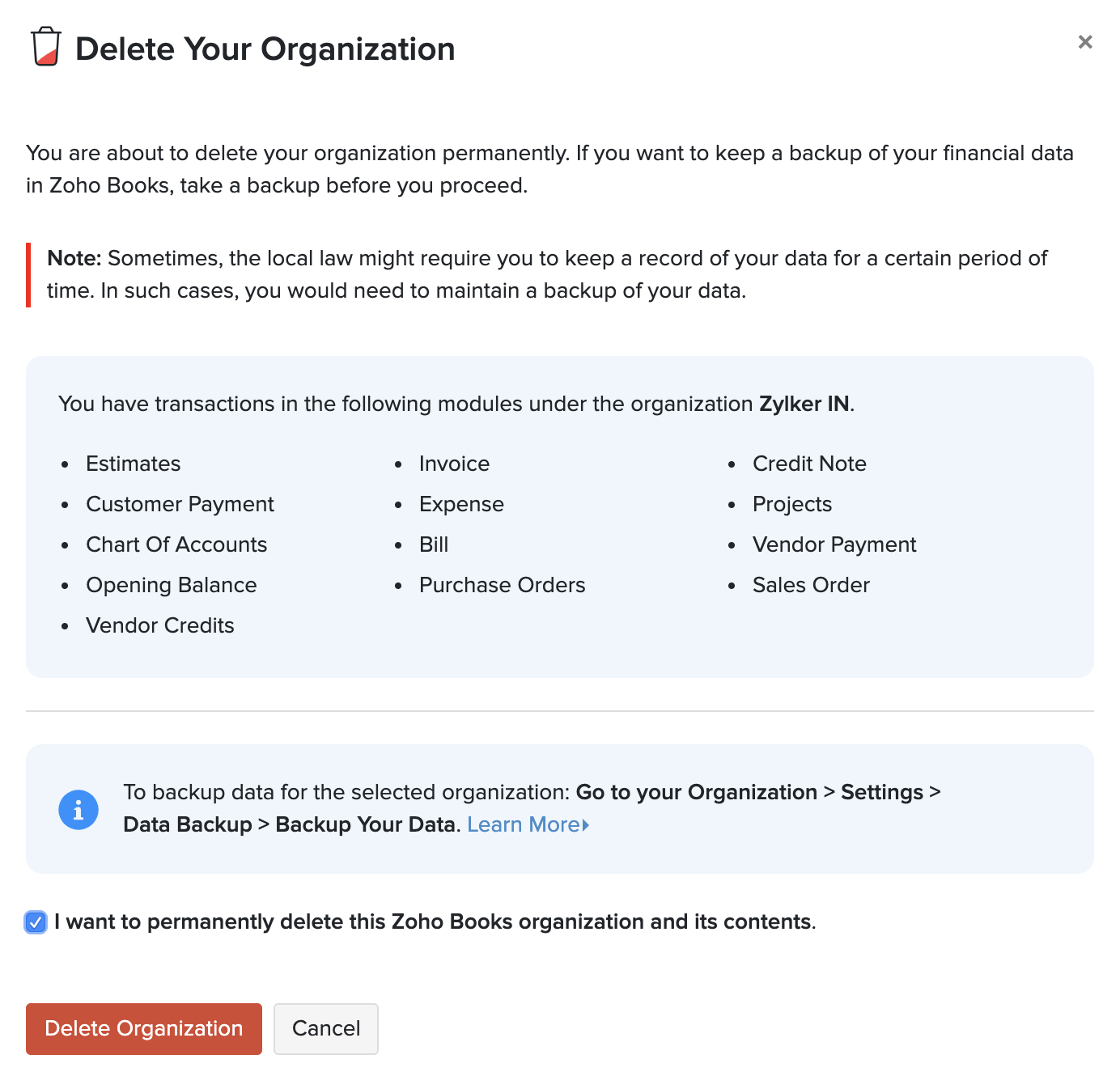
Task: Click the Zylker IN organization name
Action: [804, 404]
